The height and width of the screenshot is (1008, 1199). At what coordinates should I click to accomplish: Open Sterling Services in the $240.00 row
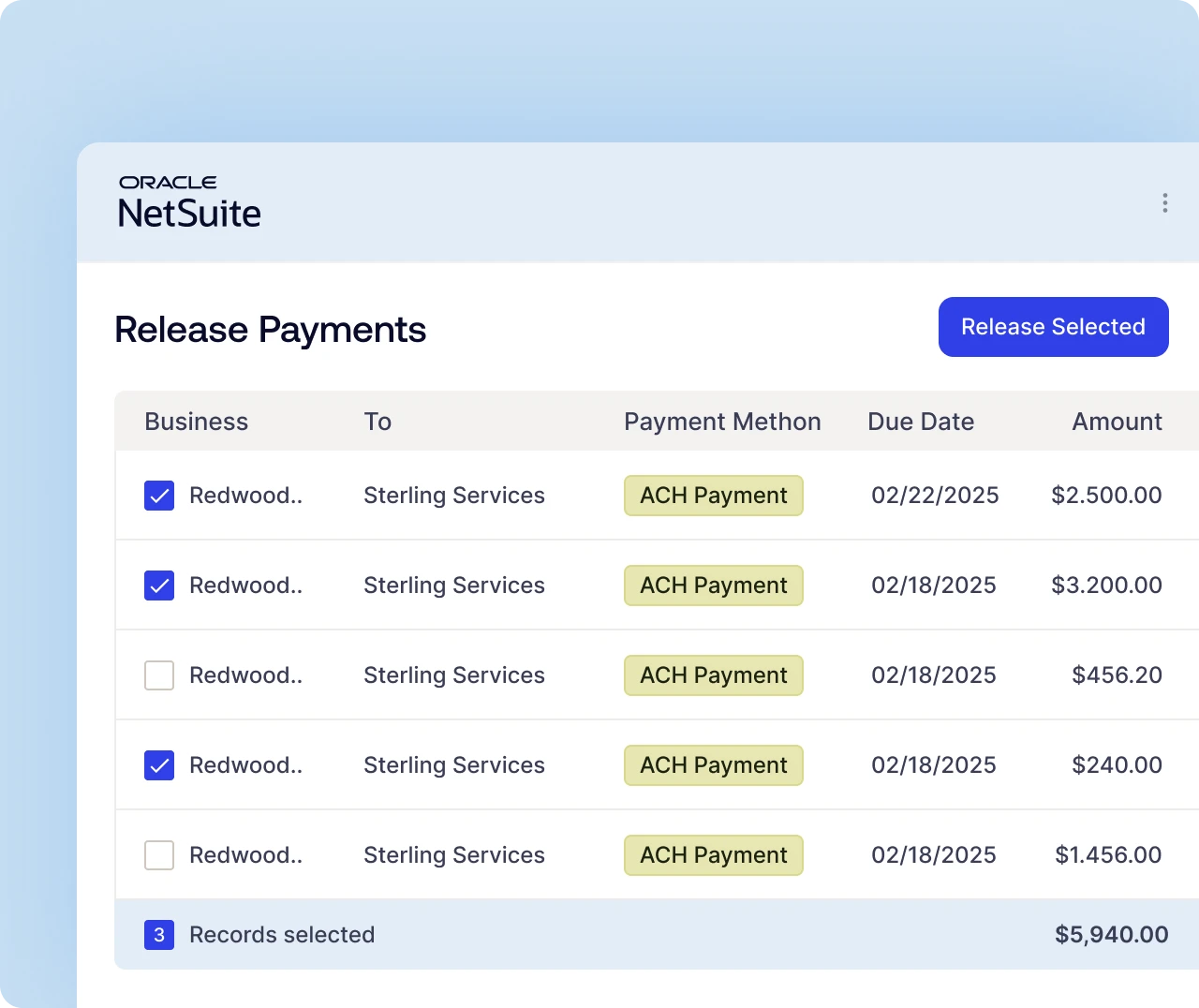453,765
